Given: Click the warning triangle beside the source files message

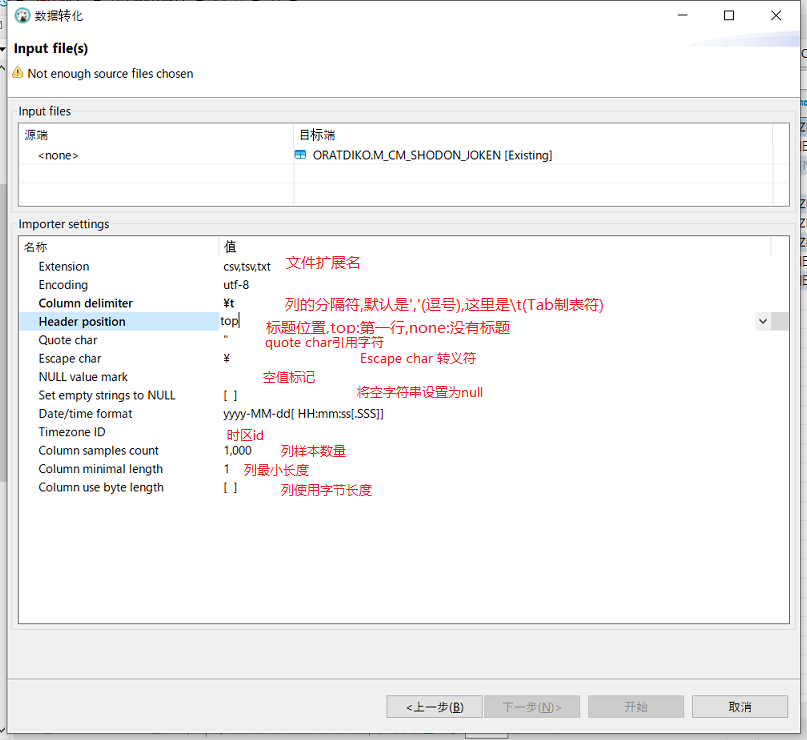Looking at the screenshot, I should coord(18,73).
